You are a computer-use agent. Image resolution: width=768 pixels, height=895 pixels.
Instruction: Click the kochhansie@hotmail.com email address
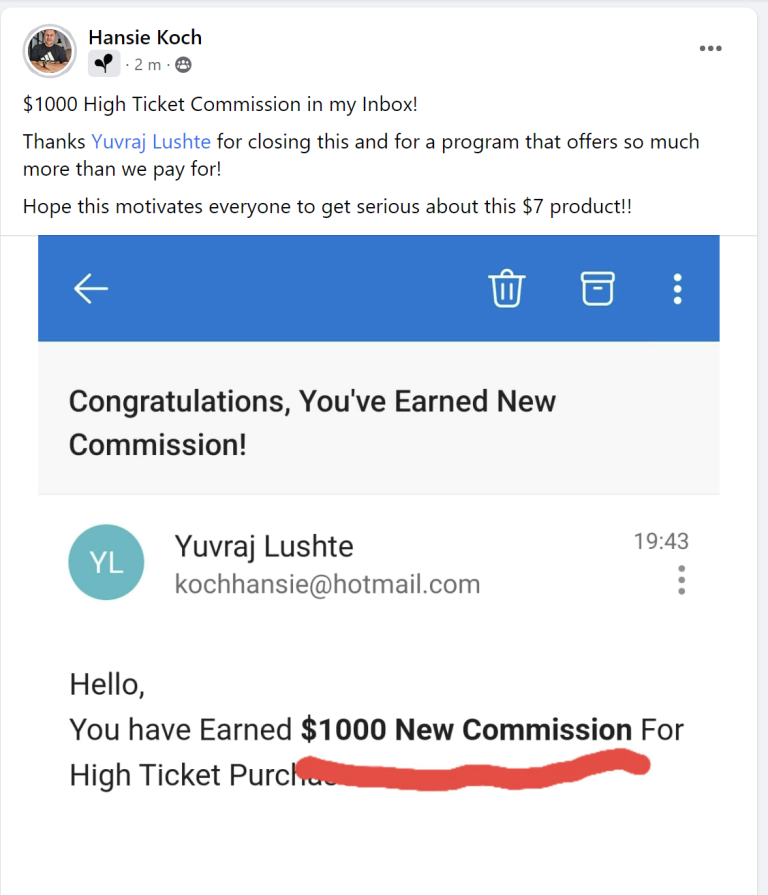[327, 584]
